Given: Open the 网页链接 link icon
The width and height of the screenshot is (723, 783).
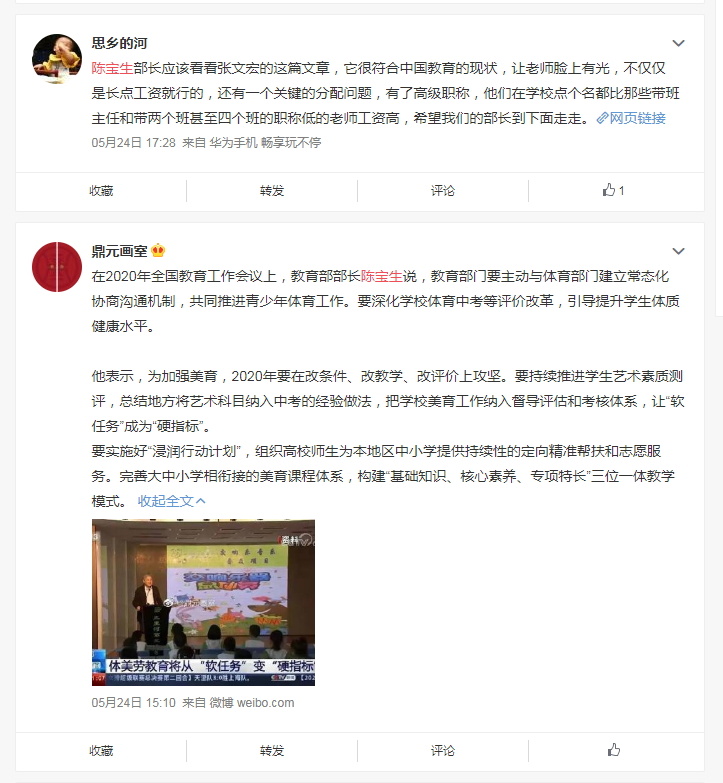Looking at the screenshot, I should (x=602, y=118).
